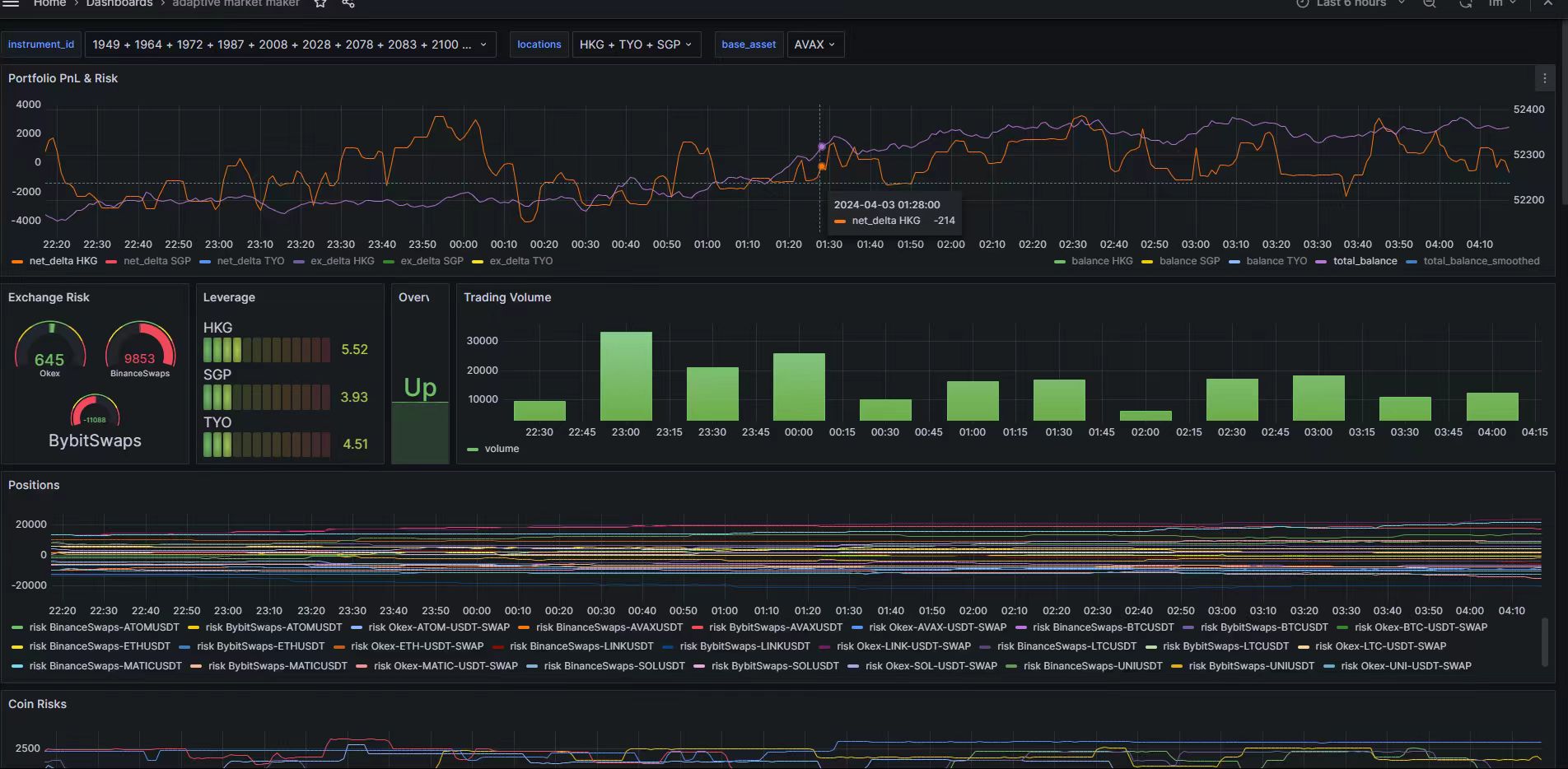Viewport: 1568px width, 769px height.
Task: Open the Exchange Risk panel title menu
Action: click(x=49, y=297)
